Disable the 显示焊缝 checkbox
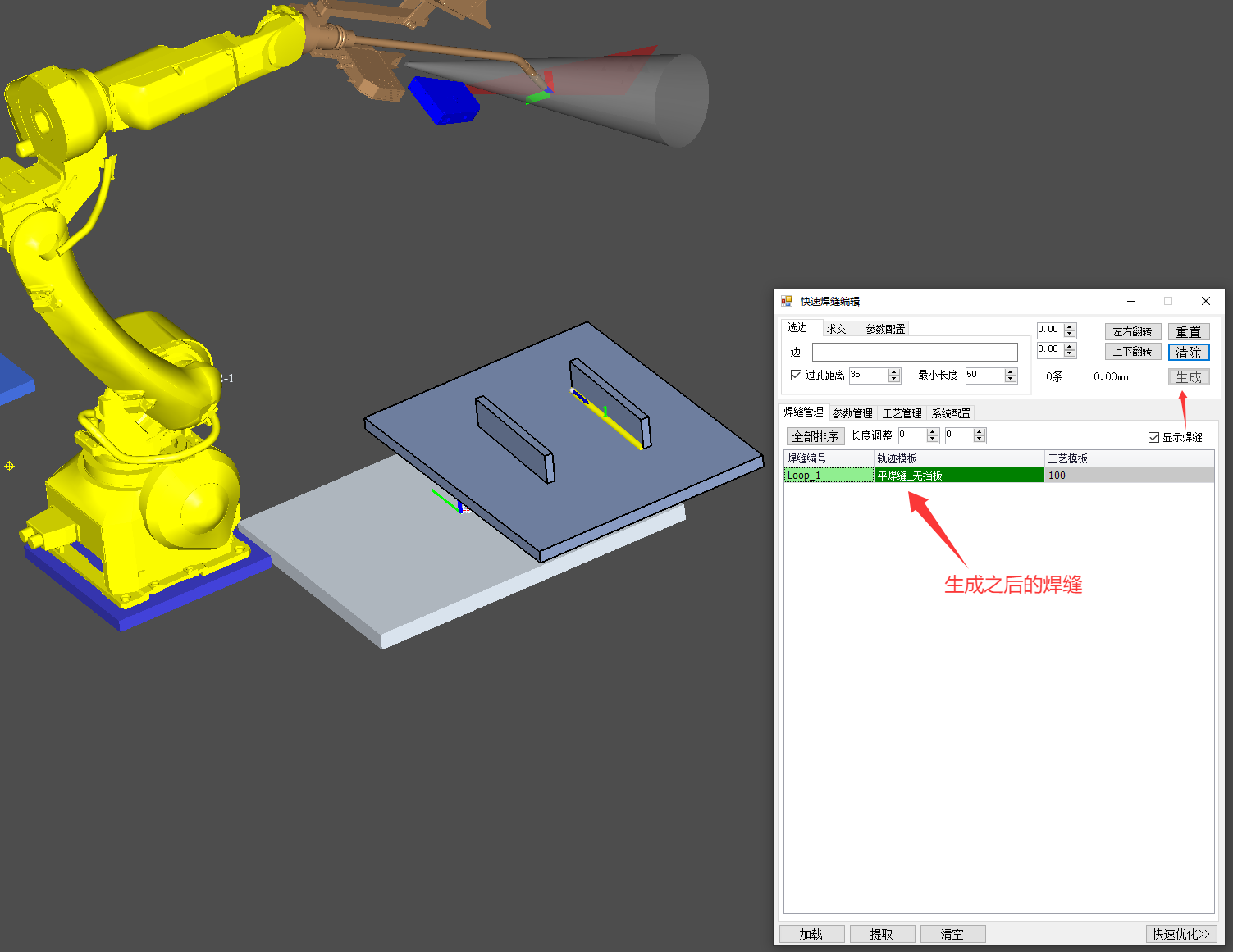Image resolution: width=1233 pixels, height=952 pixels. pos(1153,437)
